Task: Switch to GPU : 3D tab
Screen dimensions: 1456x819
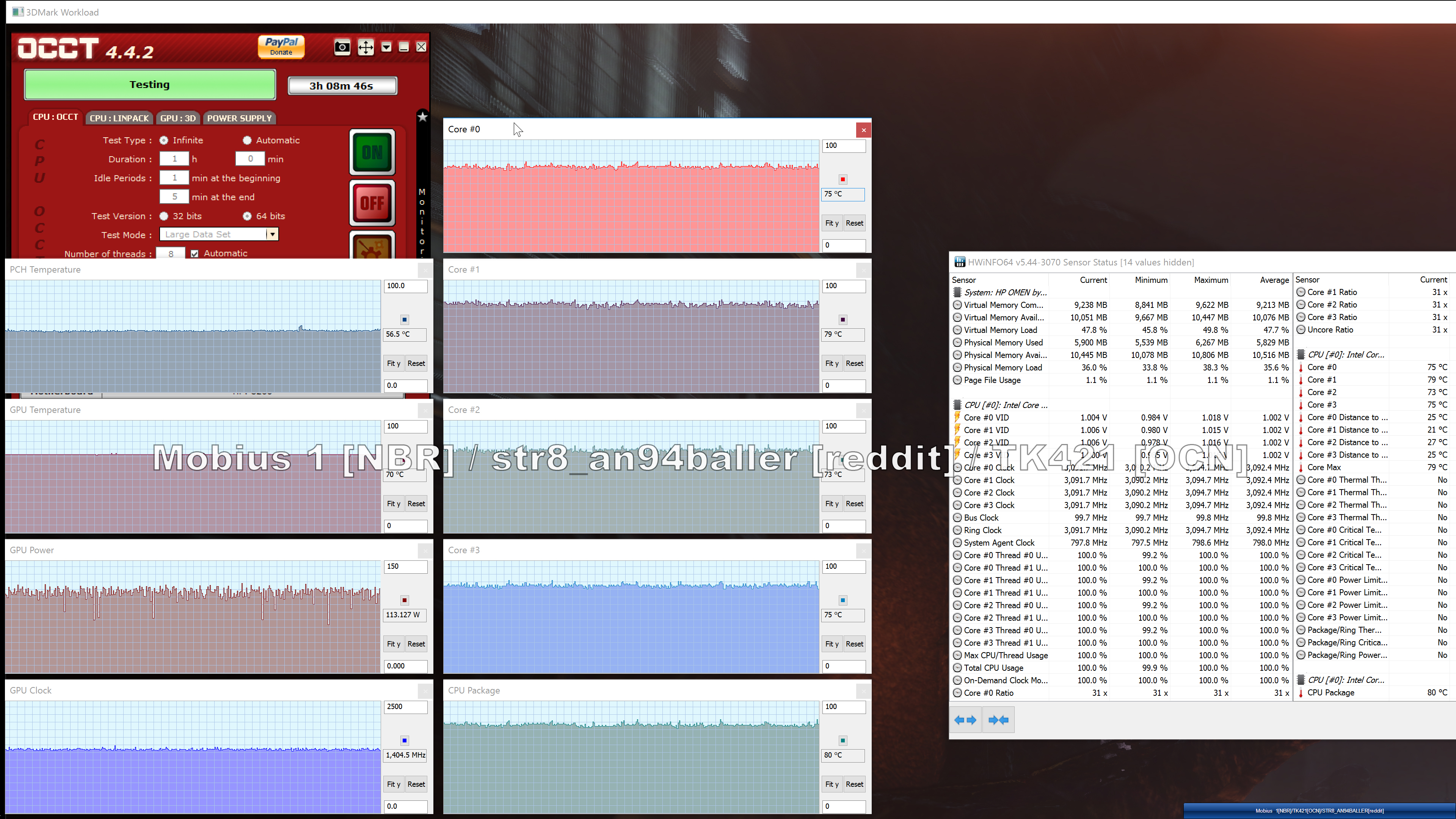Action: coord(178,118)
